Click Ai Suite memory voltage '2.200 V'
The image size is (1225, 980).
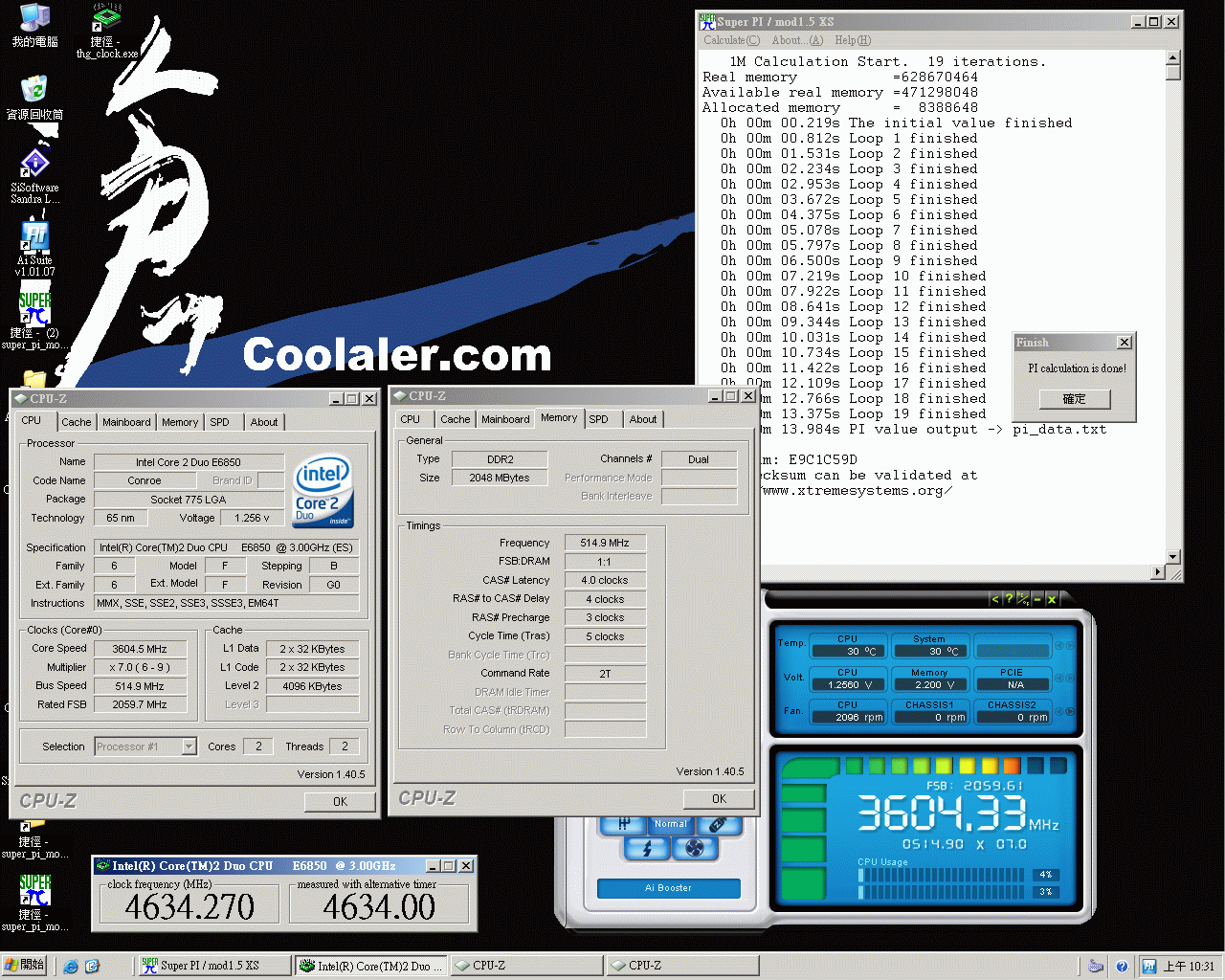(x=929, y=684)
